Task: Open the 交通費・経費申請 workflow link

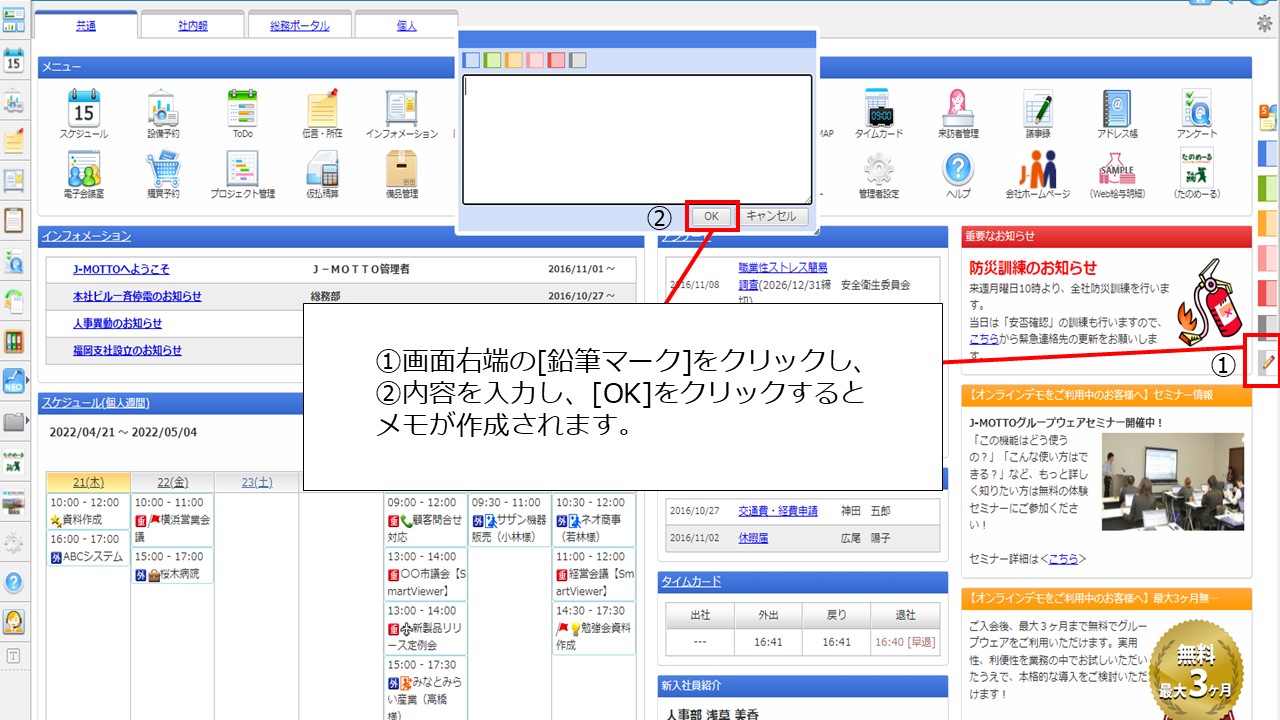Action: (778, 511)
